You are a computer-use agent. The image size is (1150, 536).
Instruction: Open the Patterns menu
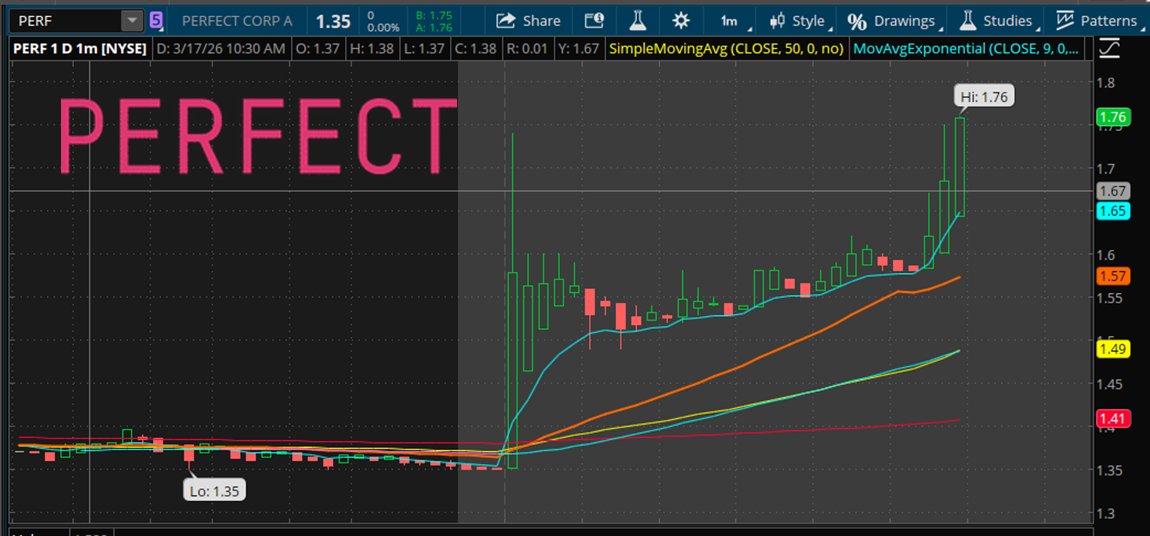(x=1100, y=21)
